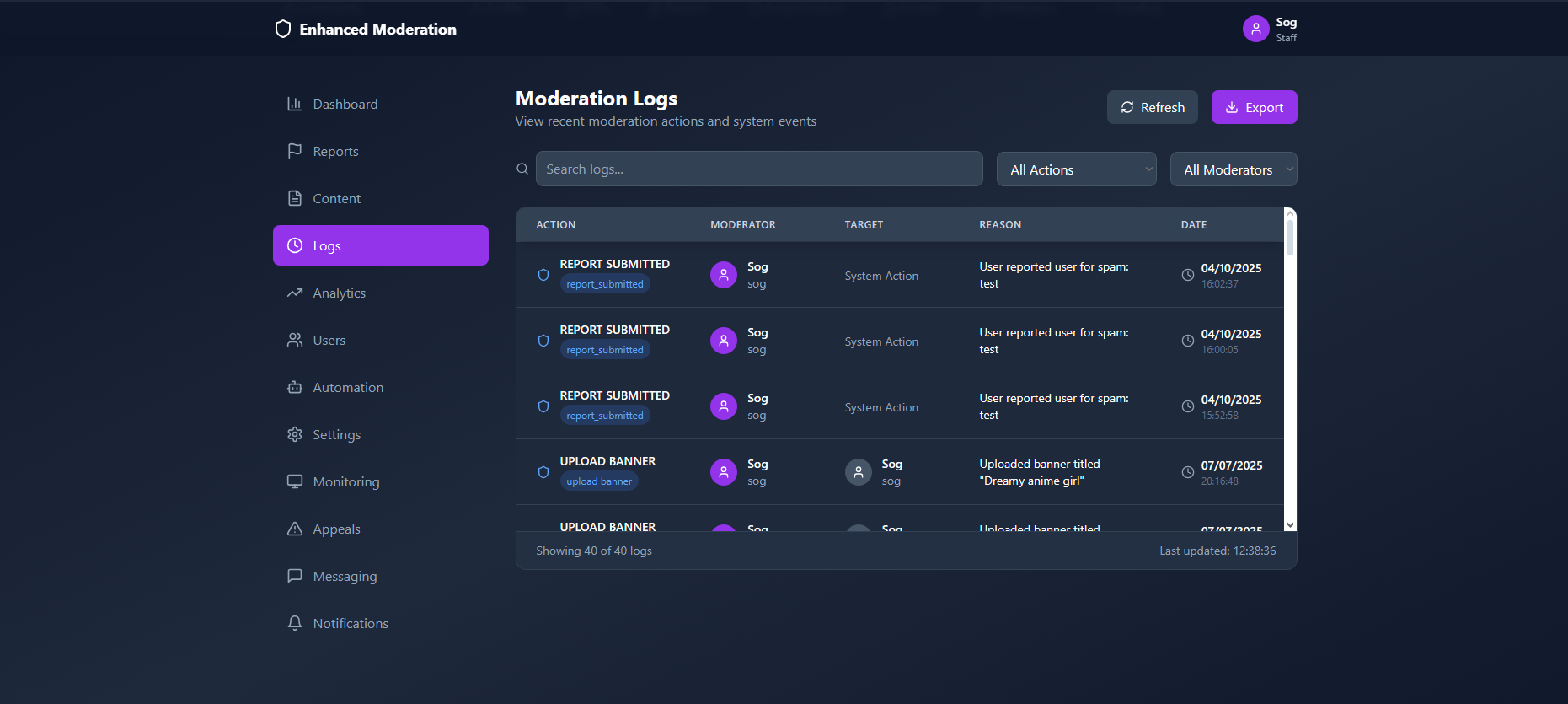Click the Automation robot icon
The height and width of the screenshot is (704, 1568).
click(295, 387)
